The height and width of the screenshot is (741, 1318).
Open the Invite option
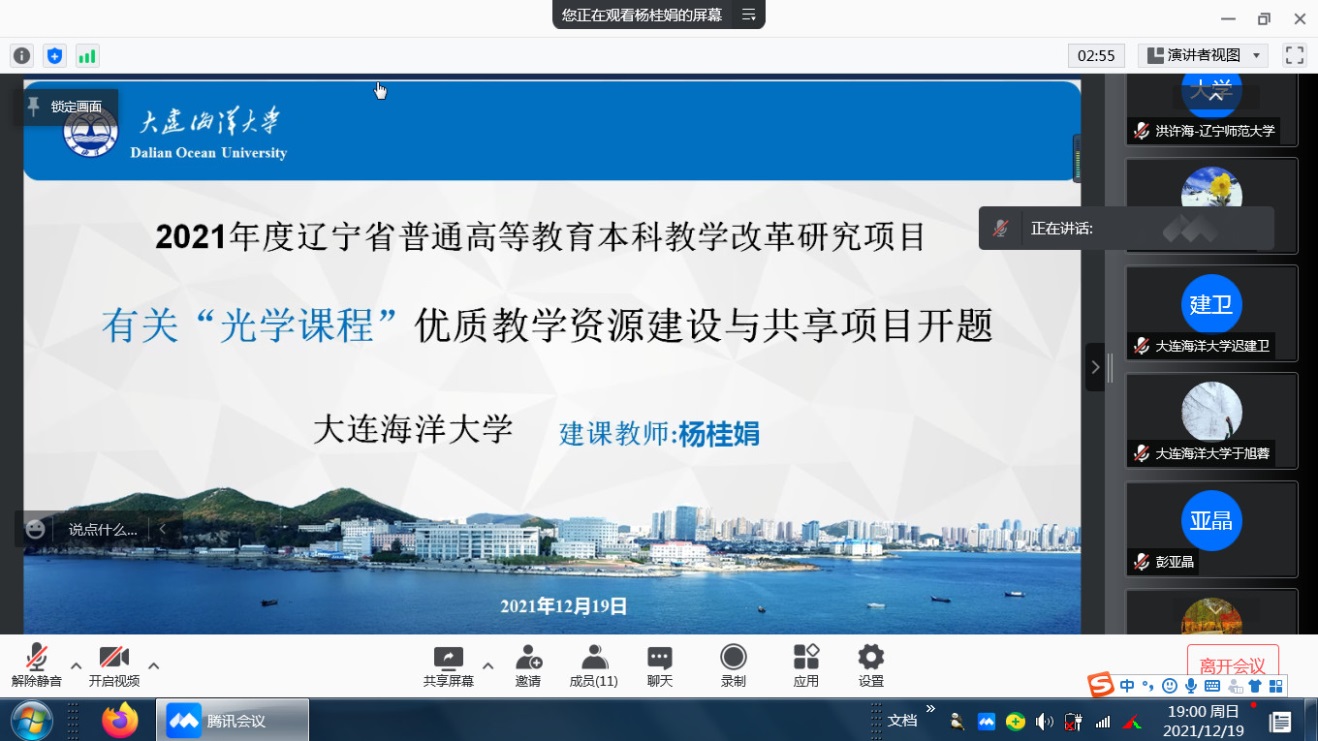(528, 666)
